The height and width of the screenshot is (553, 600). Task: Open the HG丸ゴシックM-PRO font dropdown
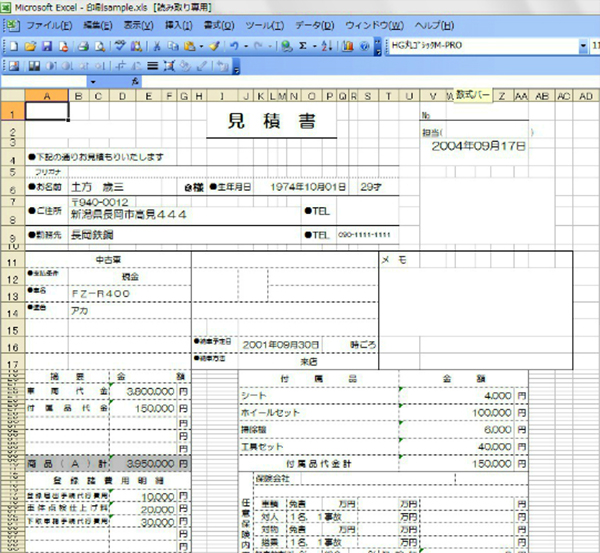click(583, 46)
